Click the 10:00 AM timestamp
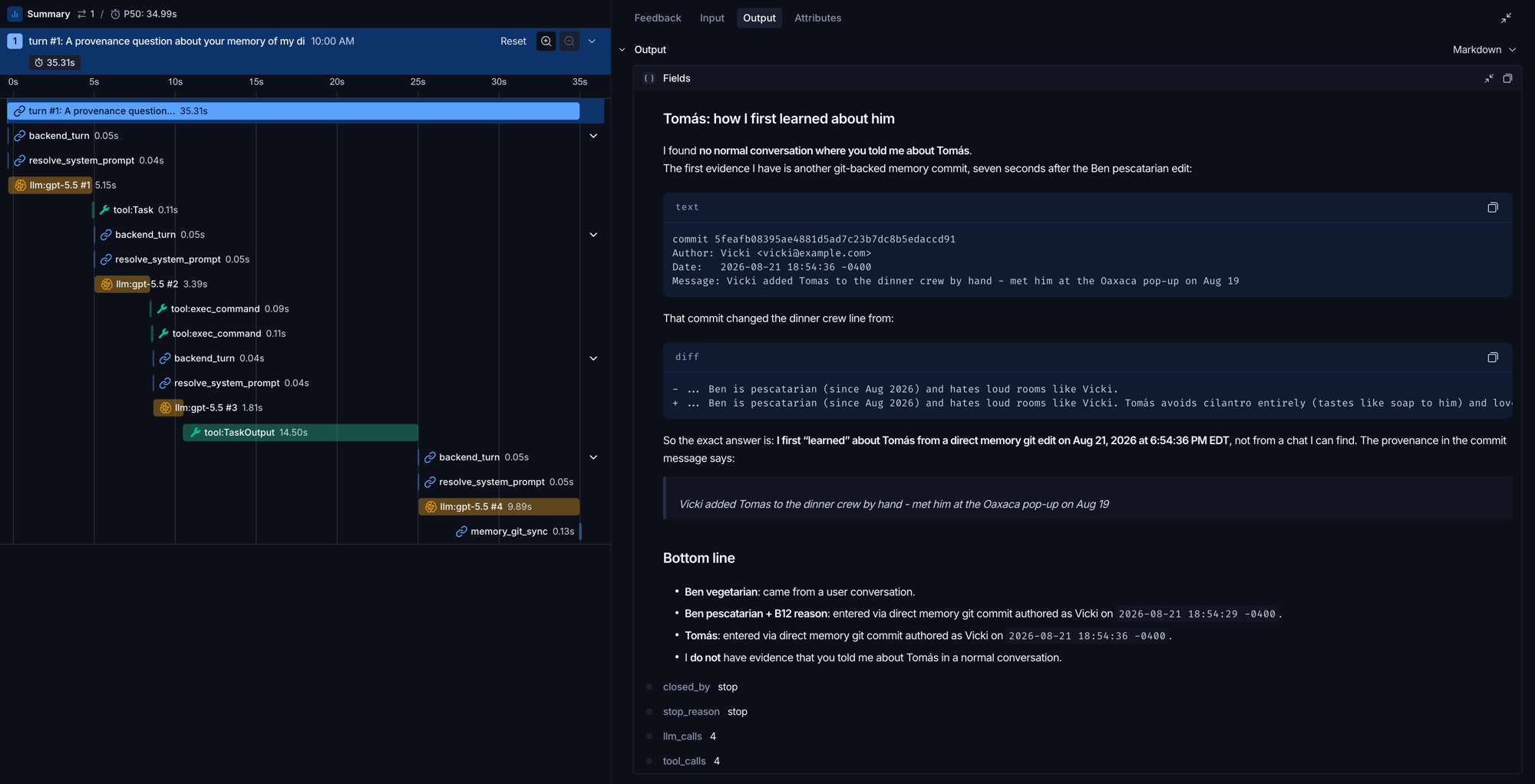The image size is (1535, 784). 332,41
